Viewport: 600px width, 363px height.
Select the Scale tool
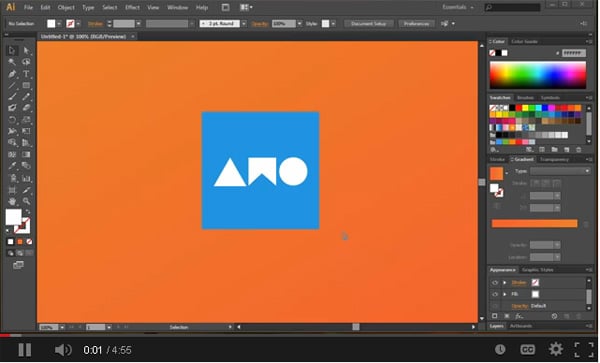click(26, 120)
